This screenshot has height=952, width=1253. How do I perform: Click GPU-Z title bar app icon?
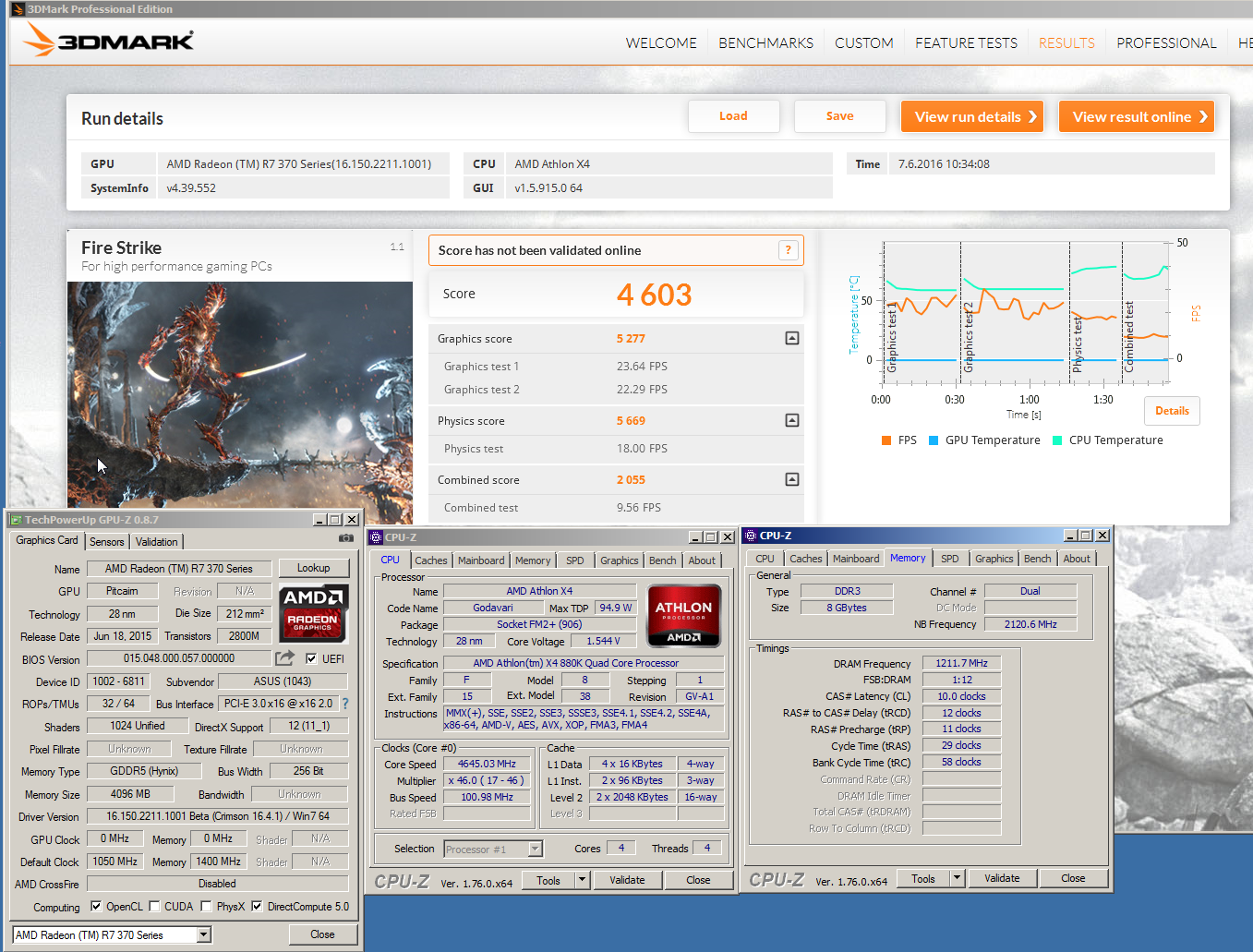pos(16,520)
